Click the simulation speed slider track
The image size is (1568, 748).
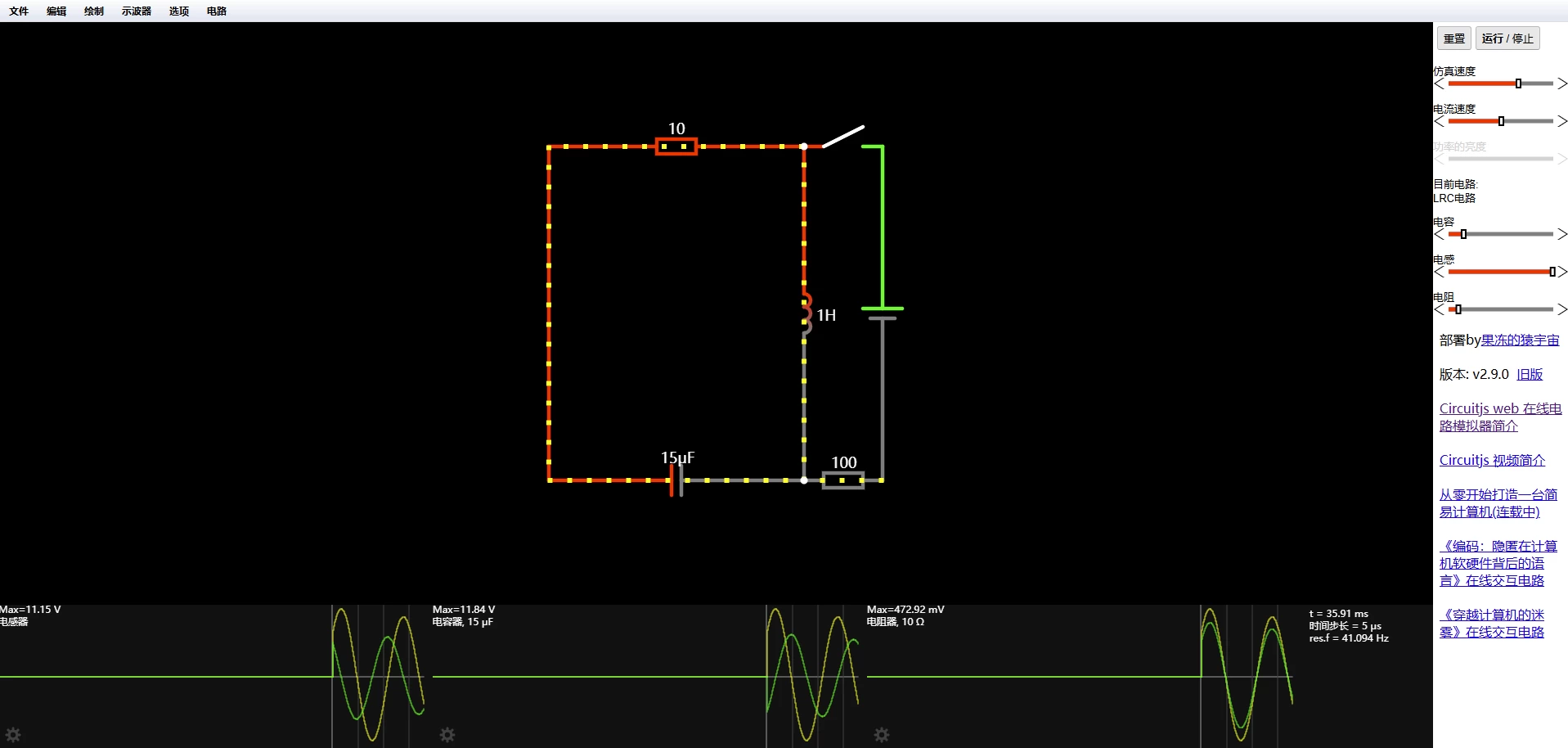click(x=1499, y=83)
